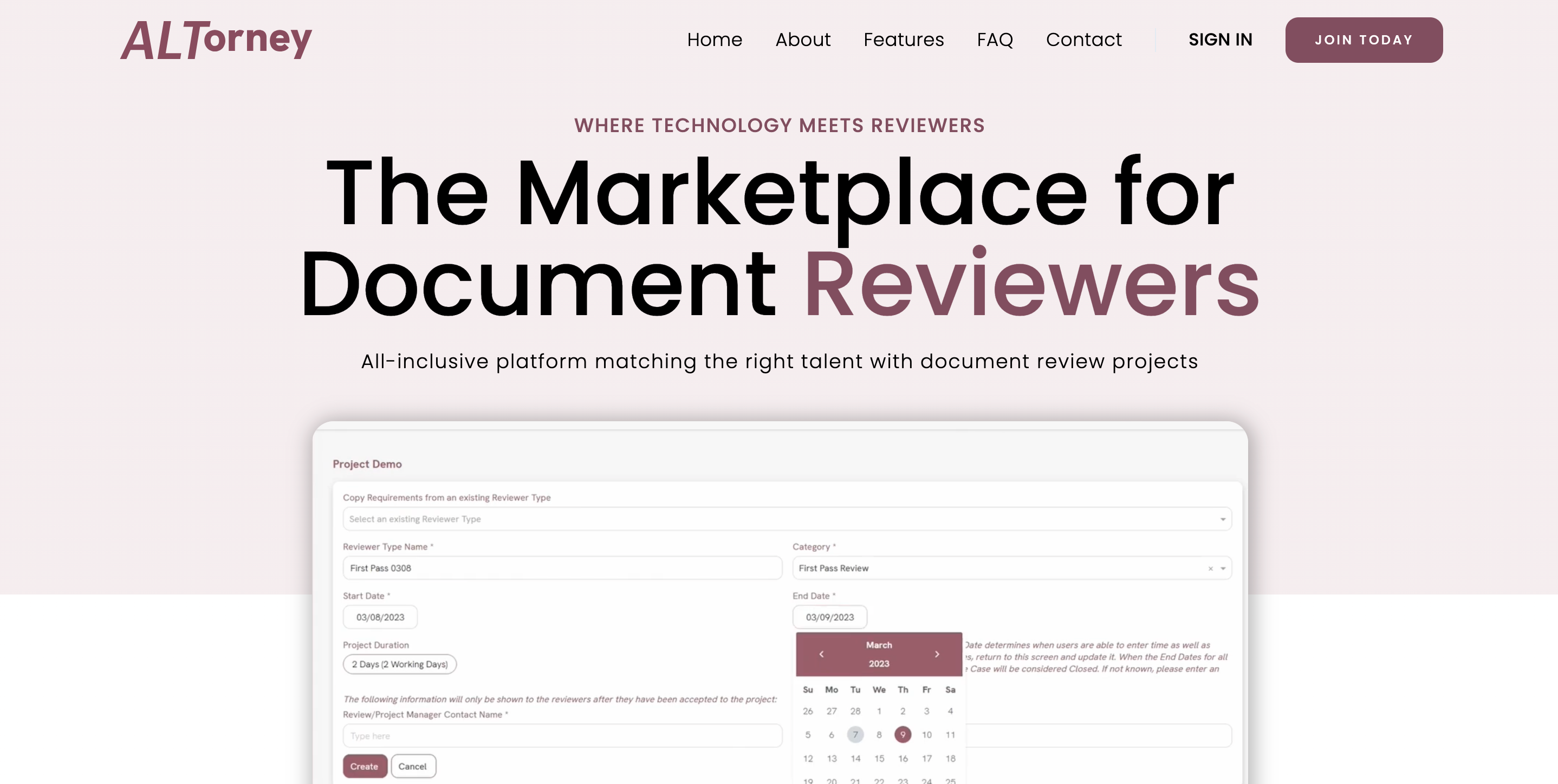The width and height of the screenshot is (1558, 784).
Task: Click the Reviewer Type Name field
Action: (561, 568)
